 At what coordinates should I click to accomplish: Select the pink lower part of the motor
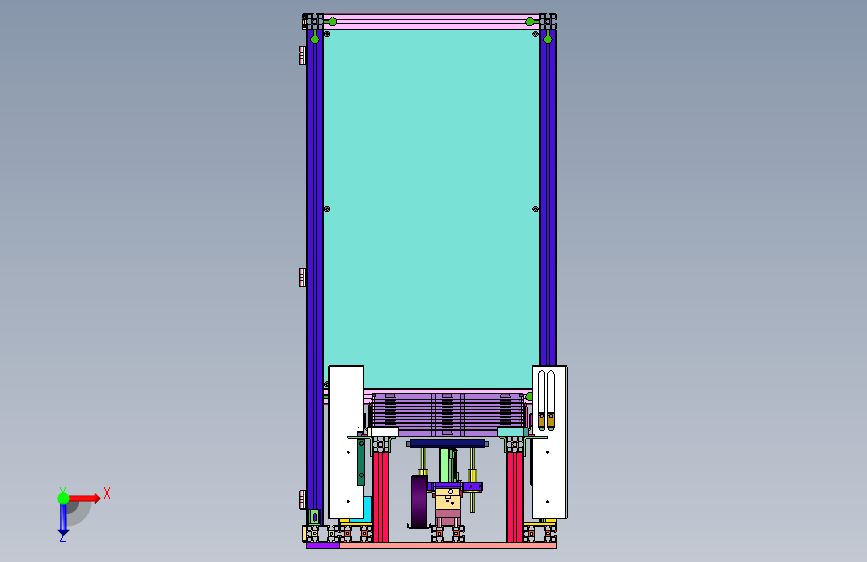click(x=448, y=519)
